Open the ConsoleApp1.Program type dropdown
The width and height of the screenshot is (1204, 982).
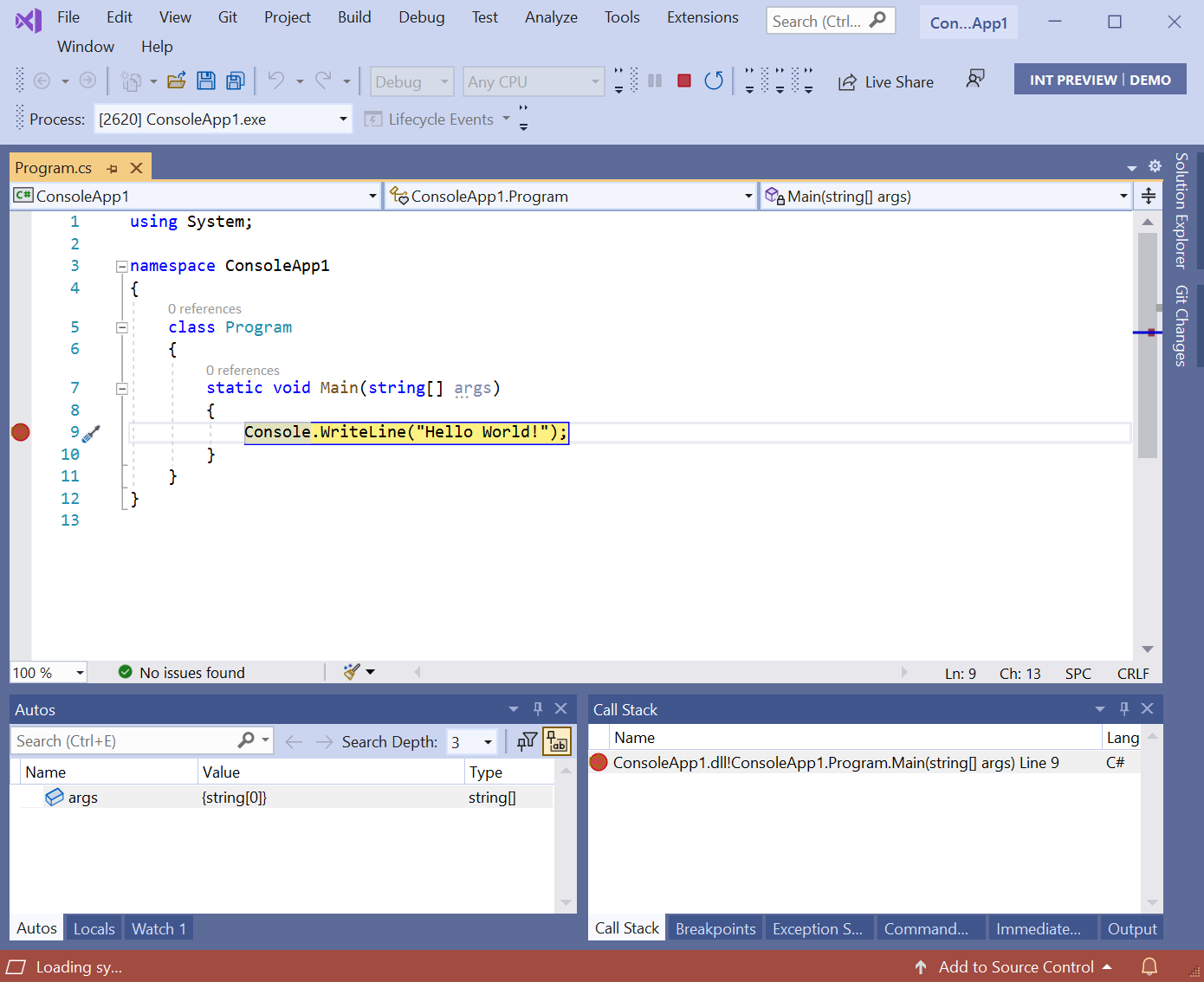(x=571, y=197)
